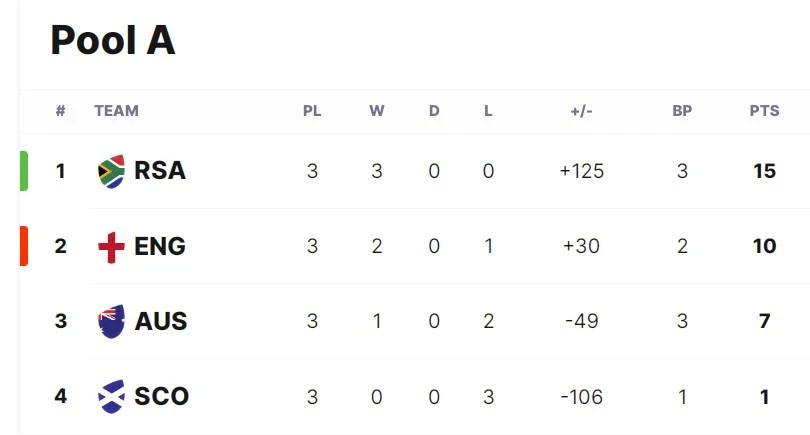Click the South Africa flag icon
The width and height of the screenshot is (810, 435).
[x=112, y=171]
